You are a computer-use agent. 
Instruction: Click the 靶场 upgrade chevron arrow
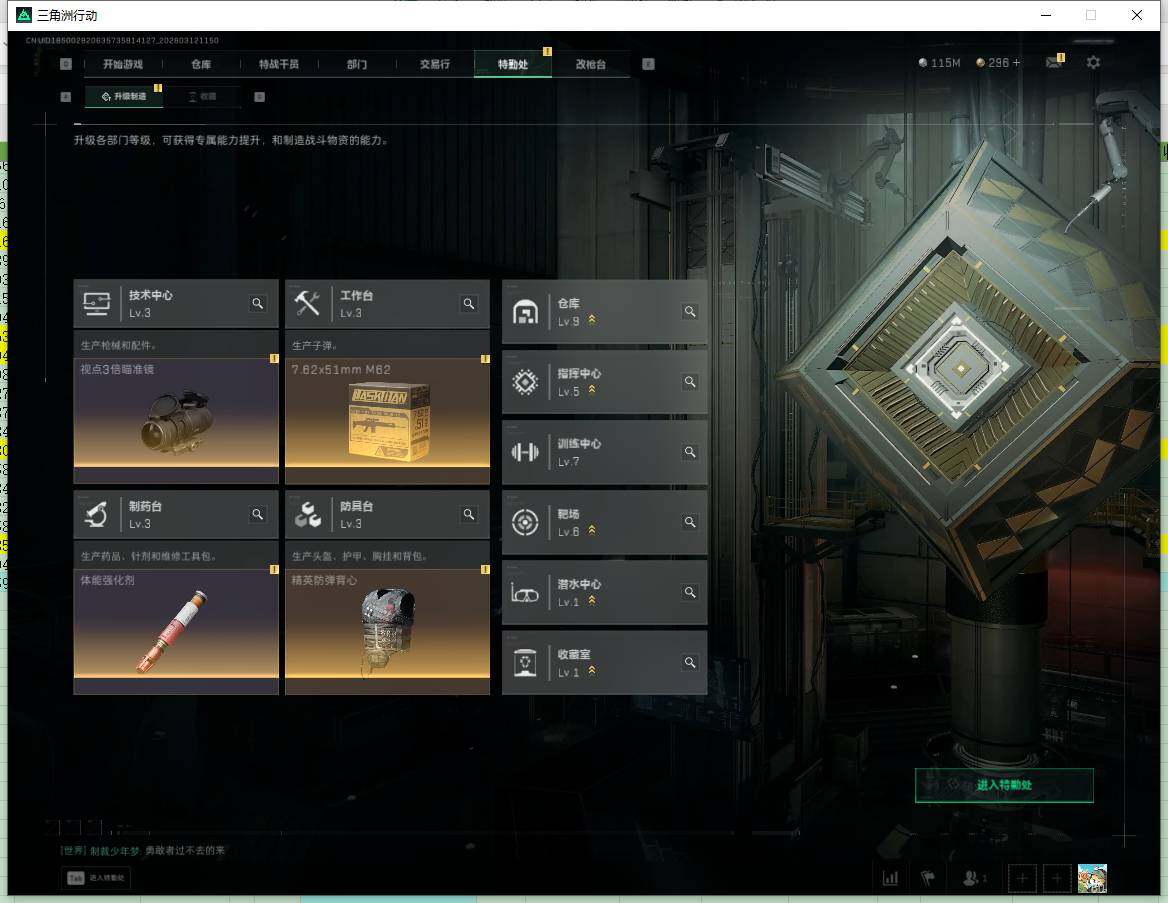tap(592, 530)
